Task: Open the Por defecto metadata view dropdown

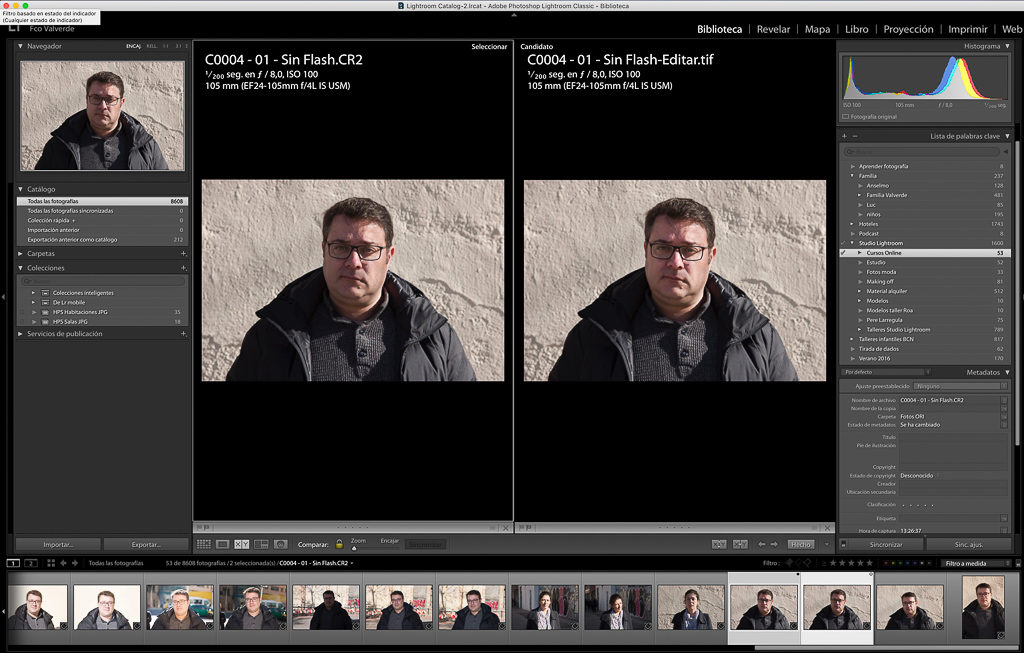Action: [886, 372]
